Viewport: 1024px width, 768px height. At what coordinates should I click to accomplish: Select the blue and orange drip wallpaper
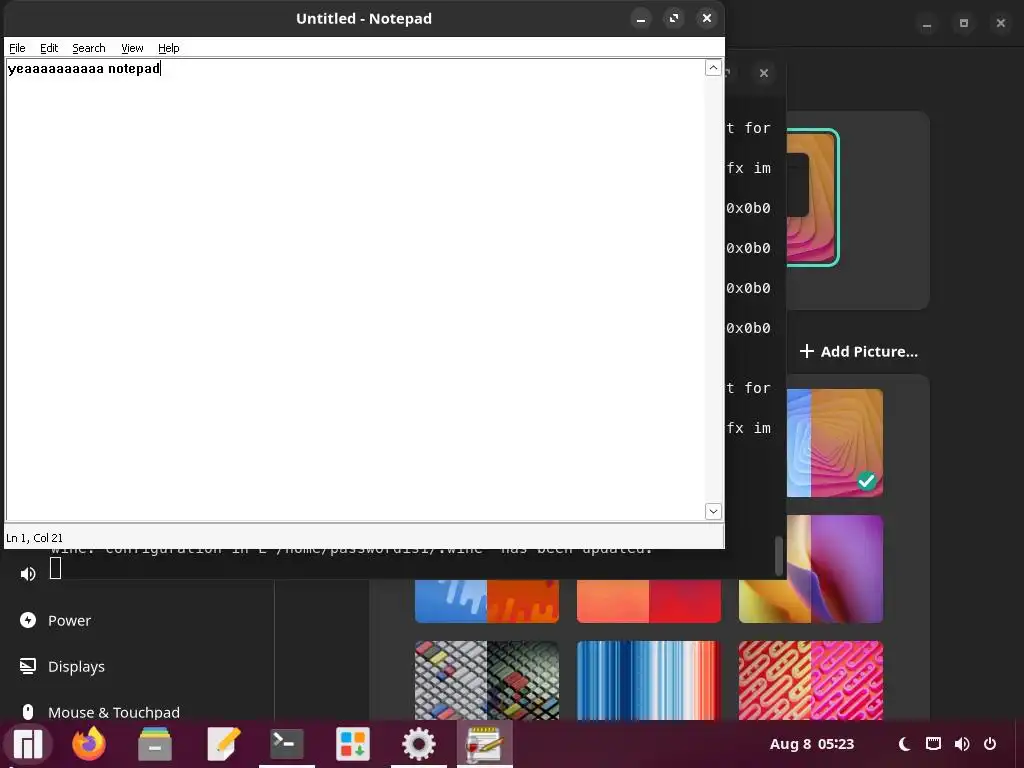(487, 601)
